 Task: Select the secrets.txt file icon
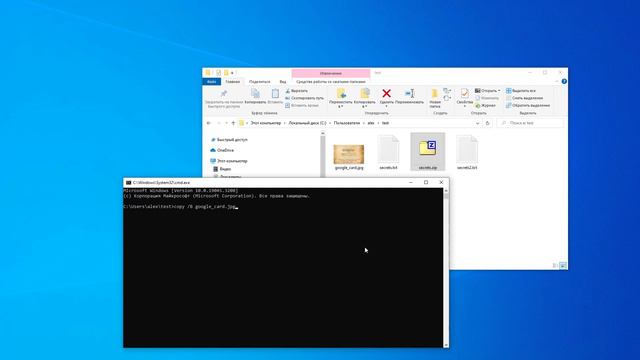(x=388, y=149)
